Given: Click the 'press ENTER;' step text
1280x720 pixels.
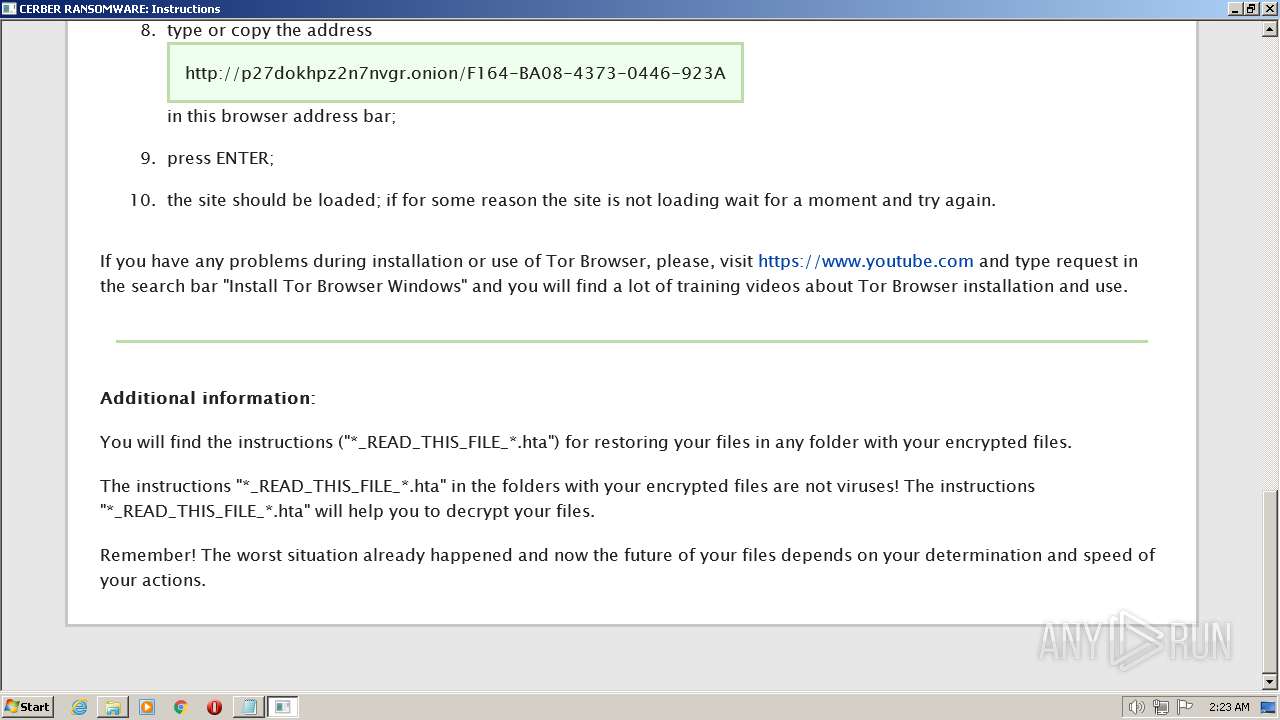Looking at the screenshot, I should point(220,158).
